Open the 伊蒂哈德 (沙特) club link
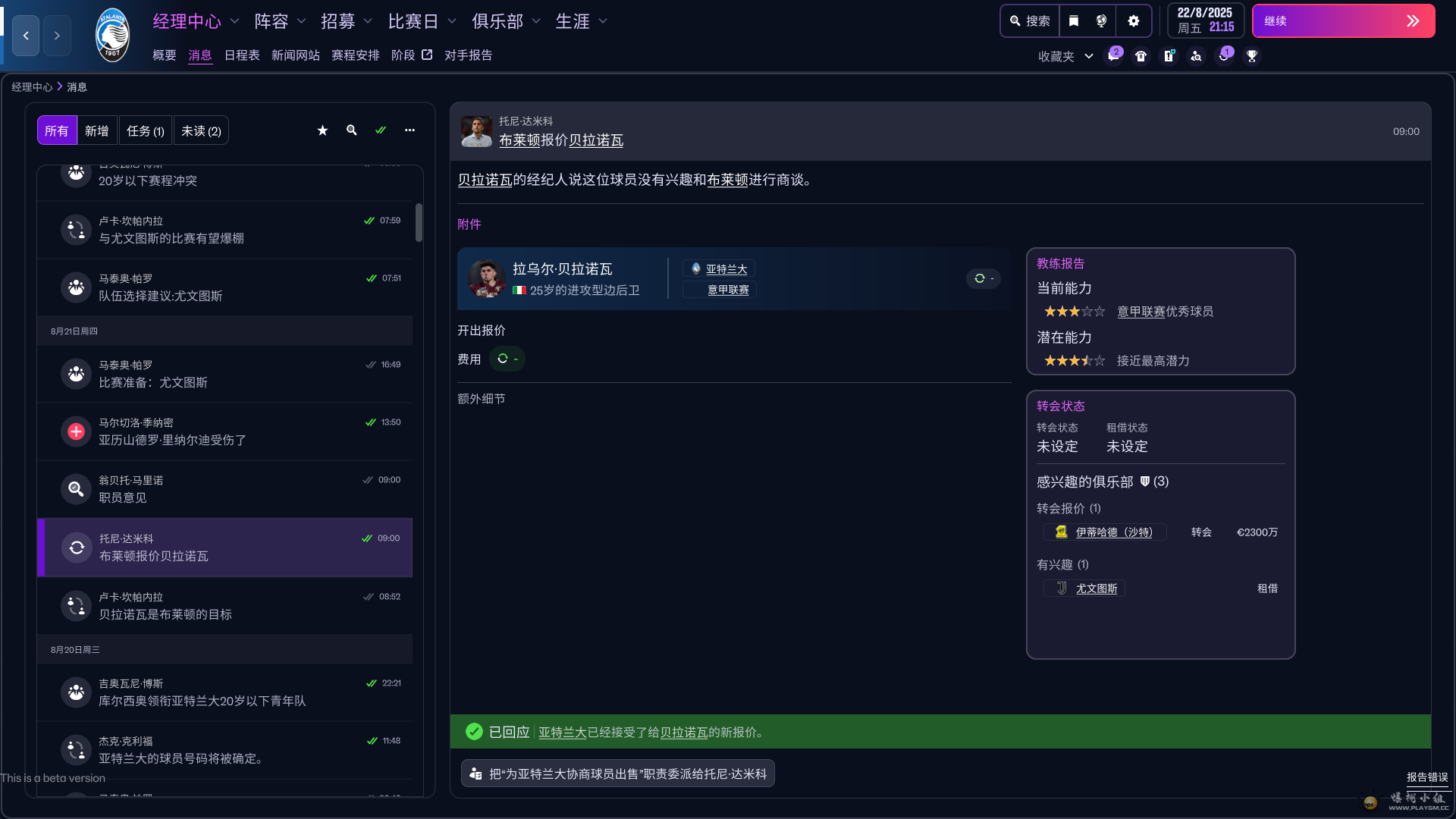Viewport: 1456px width, 819px height. [1113, 532]
